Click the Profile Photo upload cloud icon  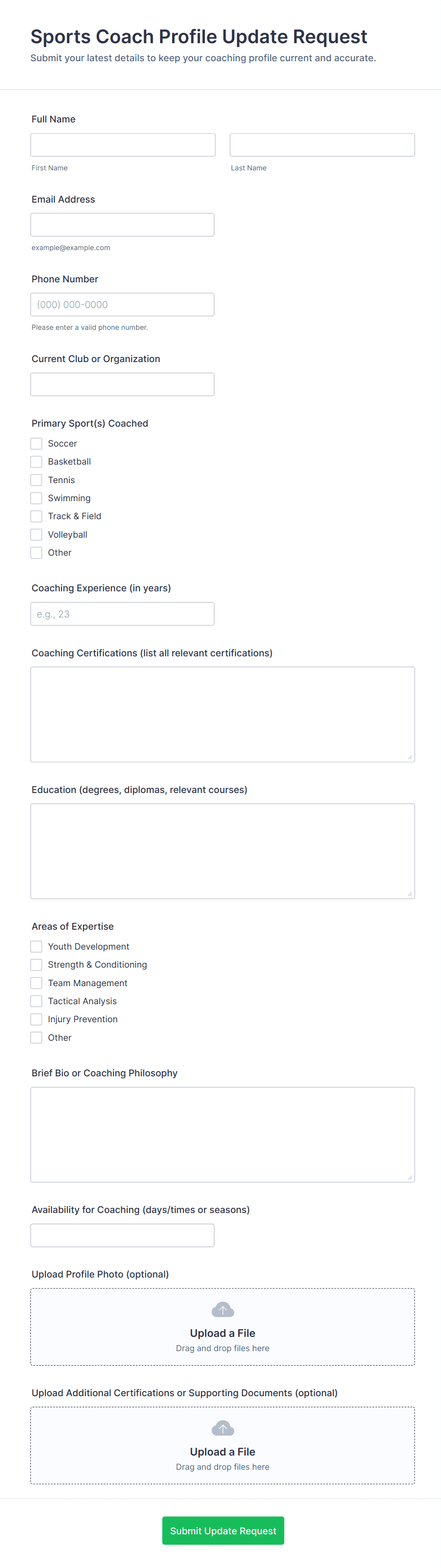[222, 1309]
